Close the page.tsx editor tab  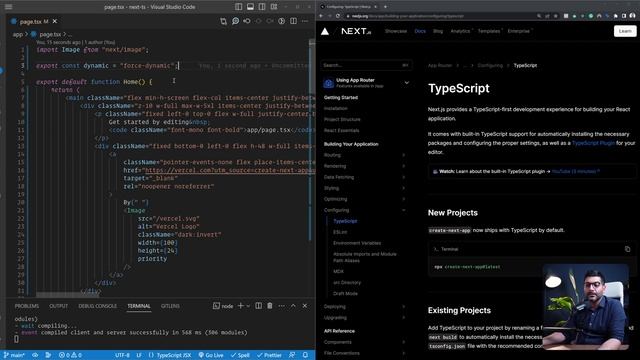[x=55, y=21]
